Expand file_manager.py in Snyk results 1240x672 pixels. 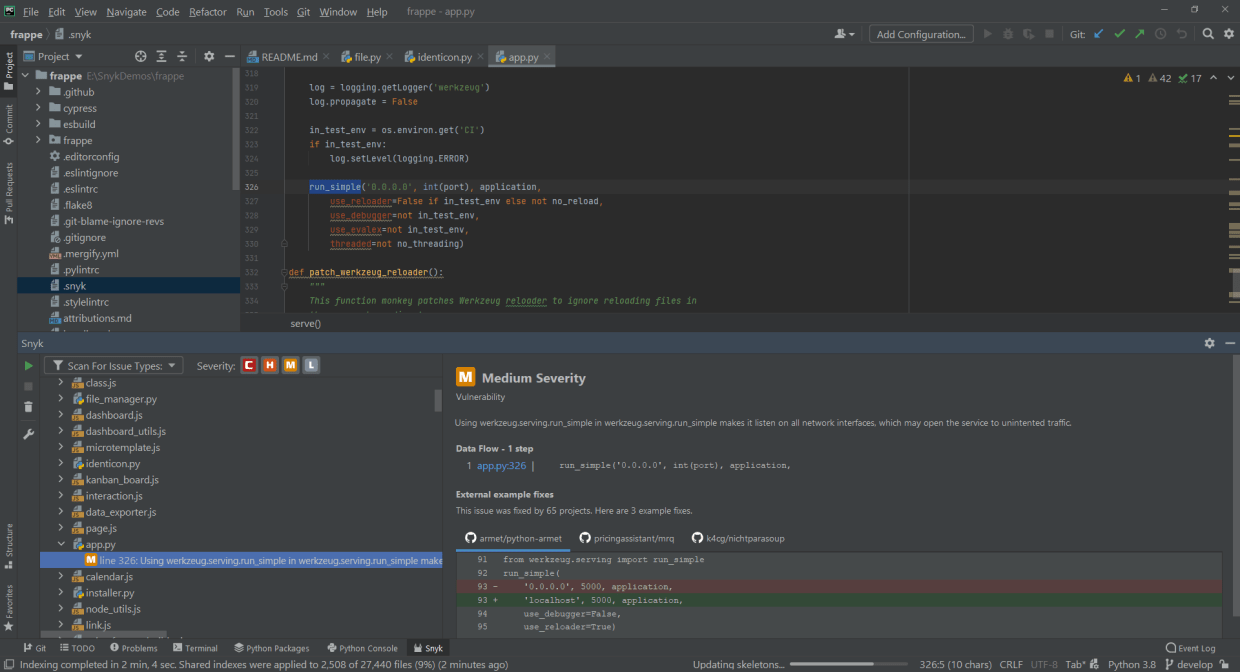tap(61, 399)
